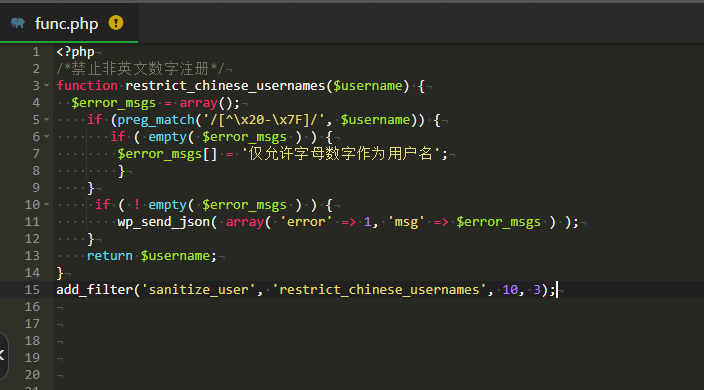
Task: Click 'add_filter' on line 15
Action: tap(94, 290)
